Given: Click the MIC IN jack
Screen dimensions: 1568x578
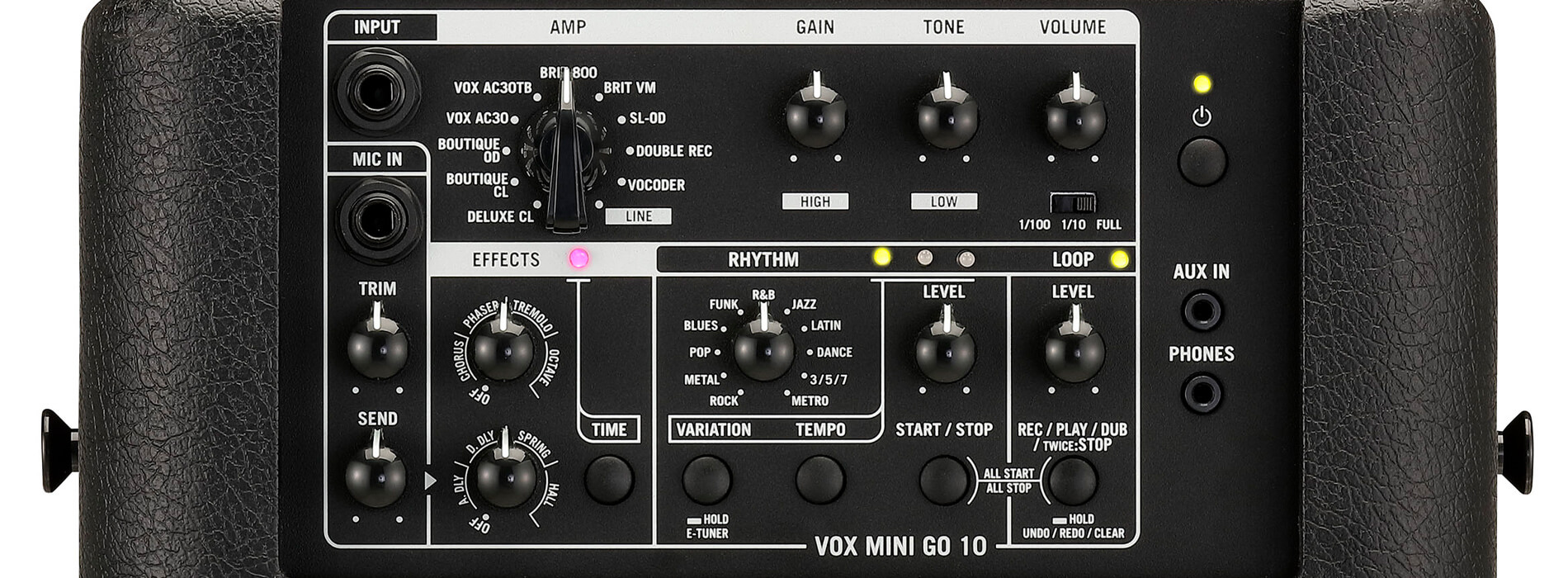Looking at the screenshot, I should [378, 220].
